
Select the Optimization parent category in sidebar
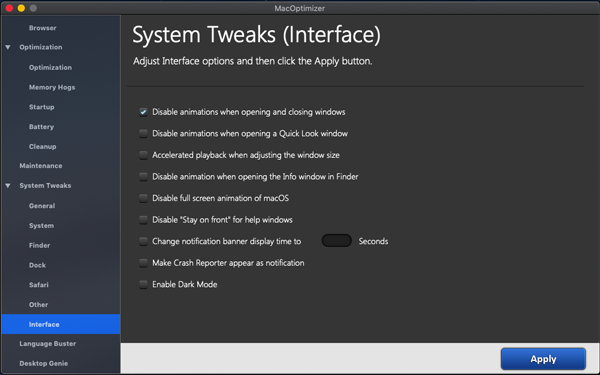(x=41, y=47)
